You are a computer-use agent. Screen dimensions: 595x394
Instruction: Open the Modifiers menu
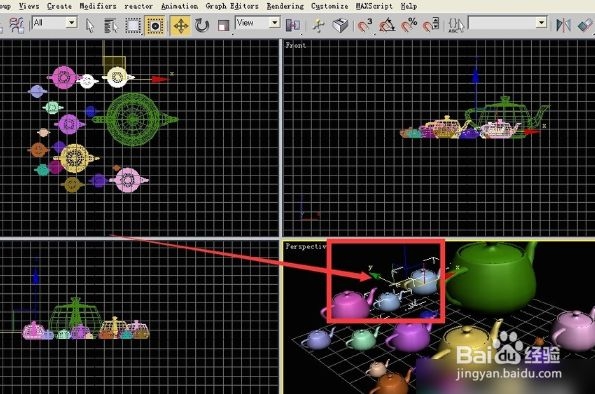click(98, 6)
